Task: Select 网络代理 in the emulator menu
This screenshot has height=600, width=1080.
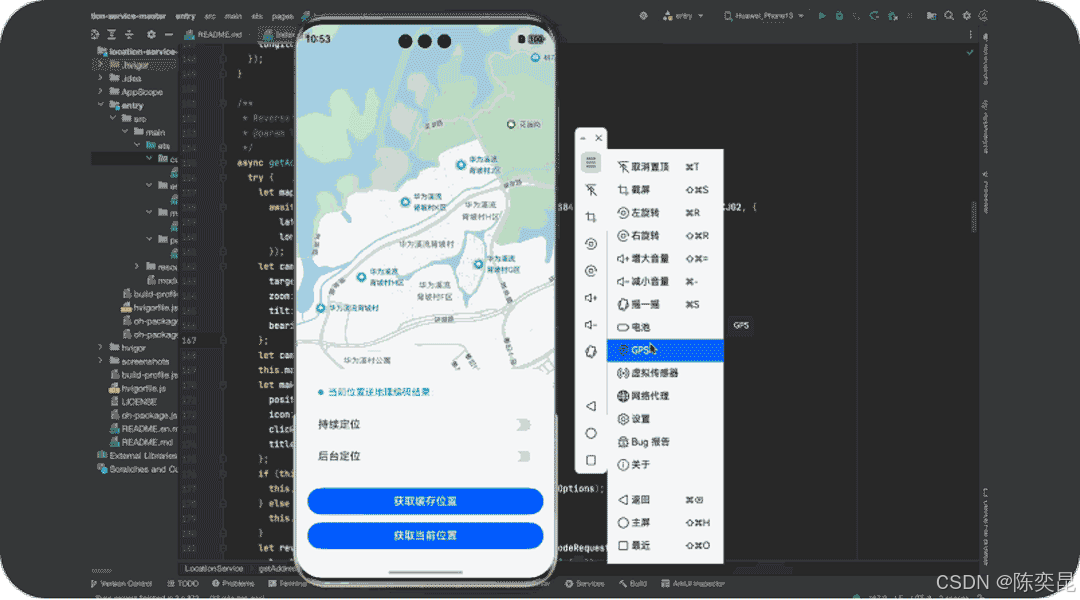Action: click(665, 395)
